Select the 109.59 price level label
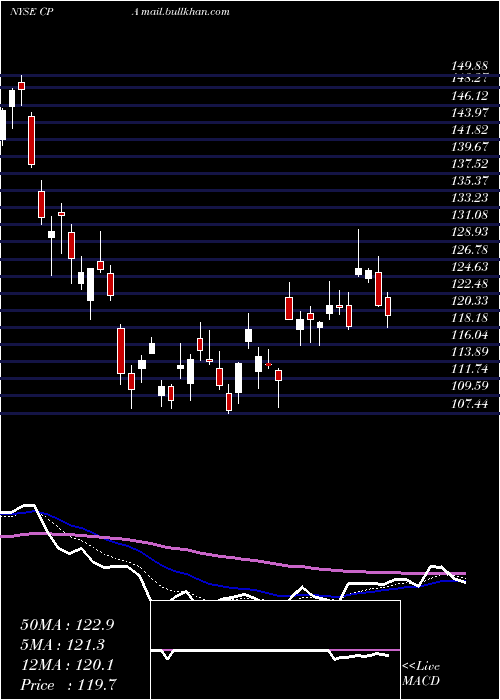The height and width of the screenshot is (700, 500). (x=470, y=386)
